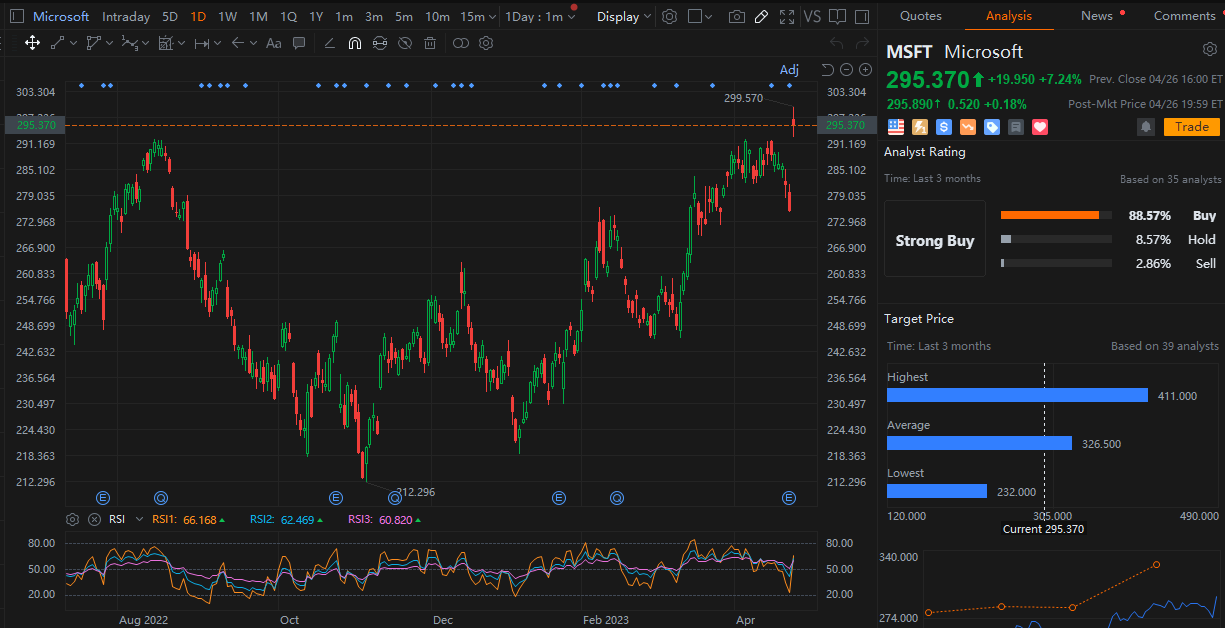Expand the polyline channel tool dropdown

tap(110, 43)
